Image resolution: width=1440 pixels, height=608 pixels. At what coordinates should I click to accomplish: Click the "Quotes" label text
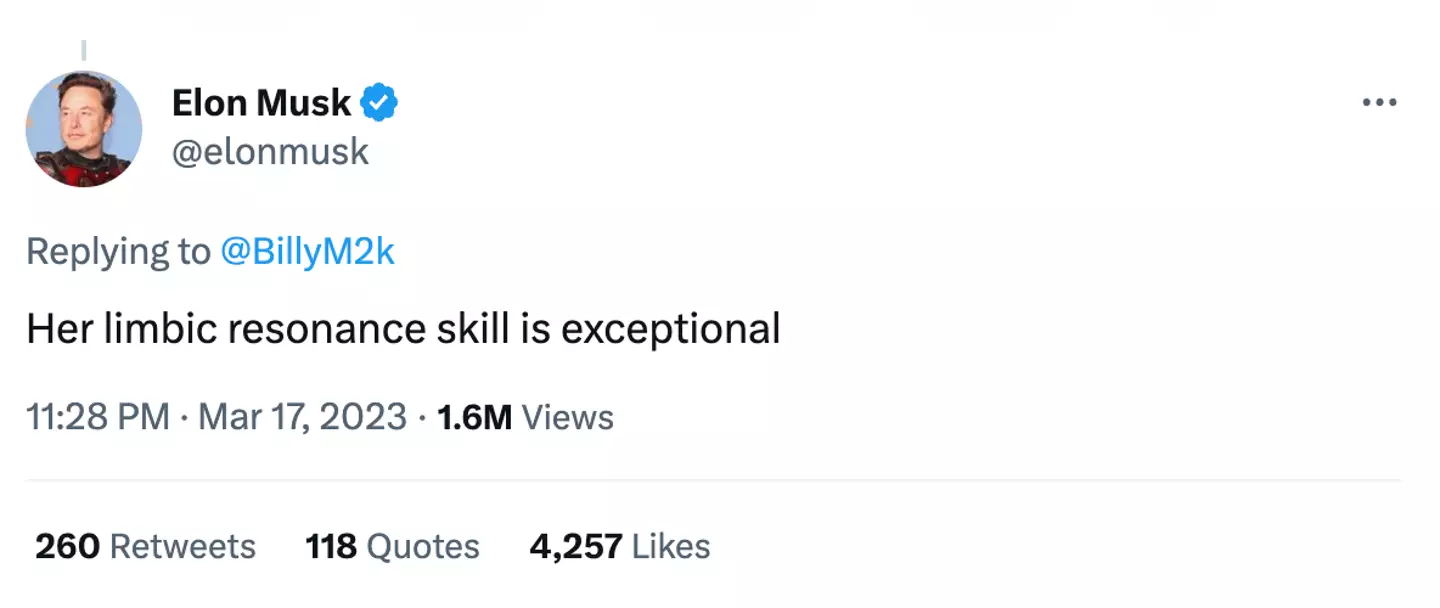tap(423, 547)
